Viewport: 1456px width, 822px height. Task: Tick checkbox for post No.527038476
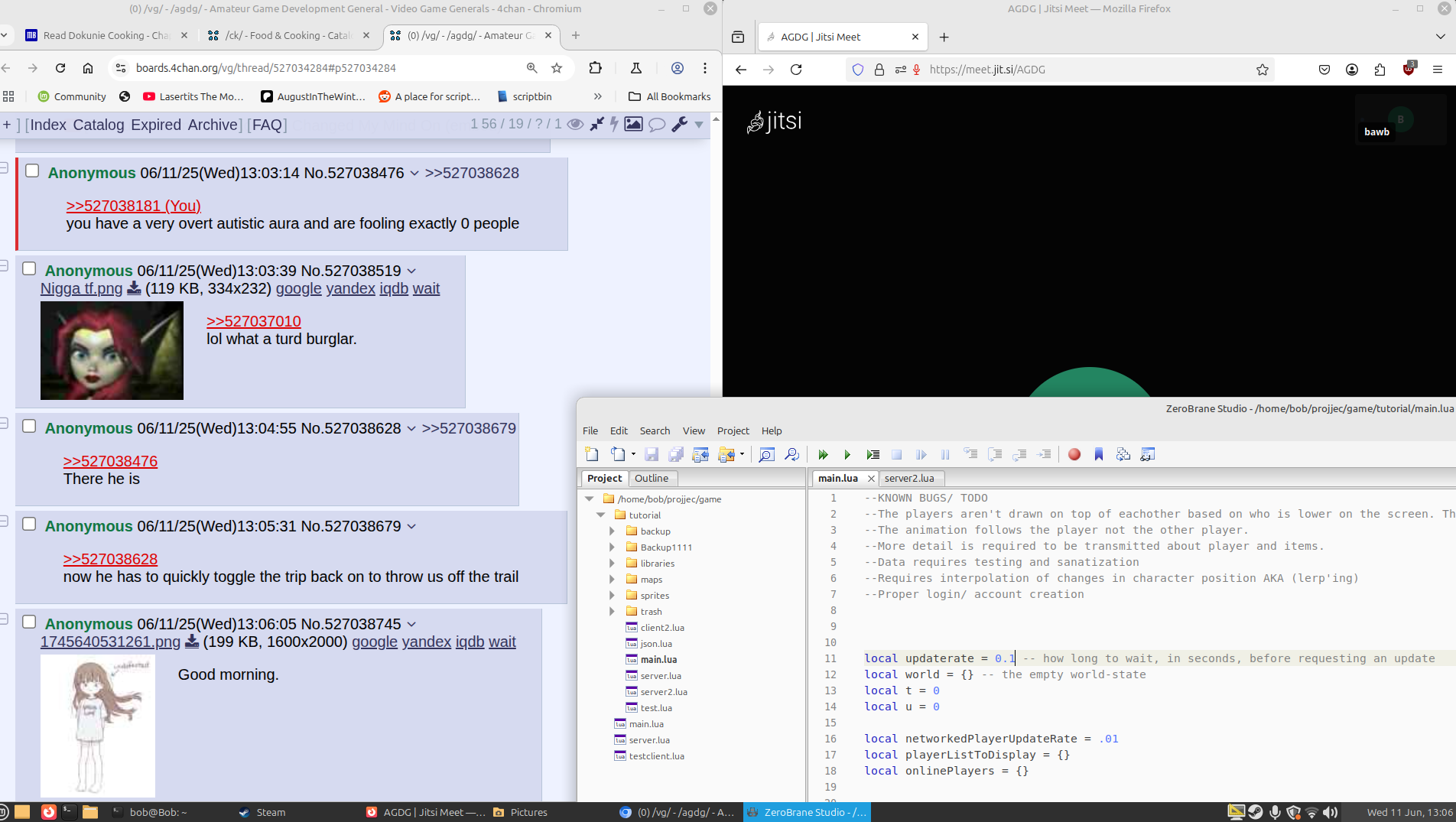[32, 171]
